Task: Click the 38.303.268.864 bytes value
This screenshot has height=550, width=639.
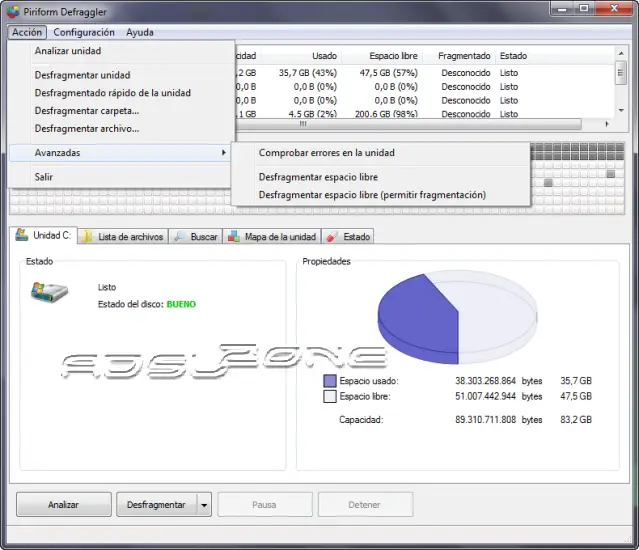Action: point(485,381)
